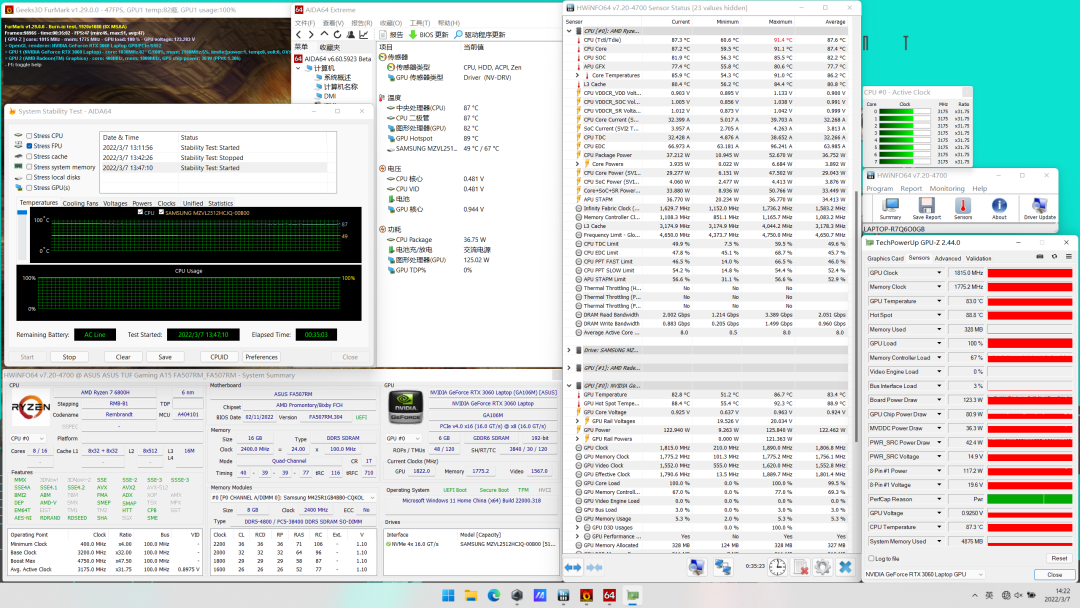Click FurMark icon on the taskbar
The height and width of the screenshot is (608, 1080).
pyautogui.click(x=586, y=596)
